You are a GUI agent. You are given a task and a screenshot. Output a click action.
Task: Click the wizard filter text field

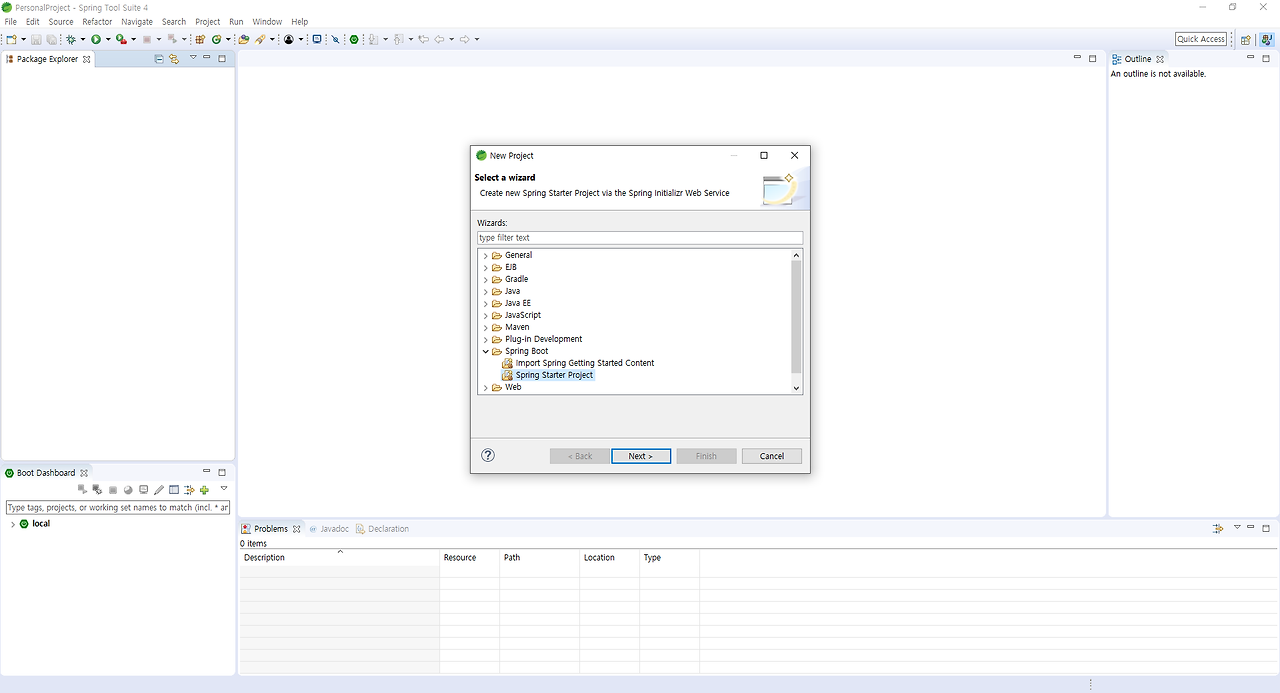[x=640, y=238]
